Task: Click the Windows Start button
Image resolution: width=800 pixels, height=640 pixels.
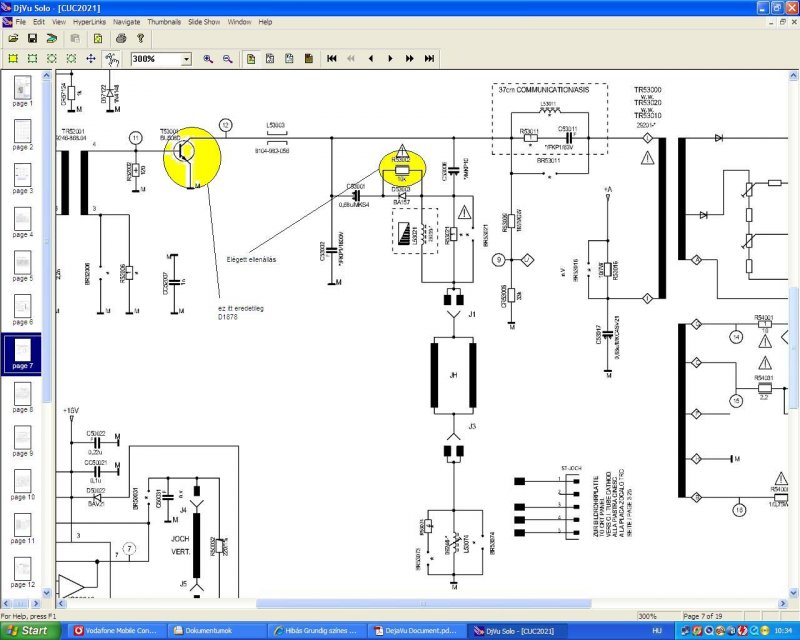Action: 30,630
